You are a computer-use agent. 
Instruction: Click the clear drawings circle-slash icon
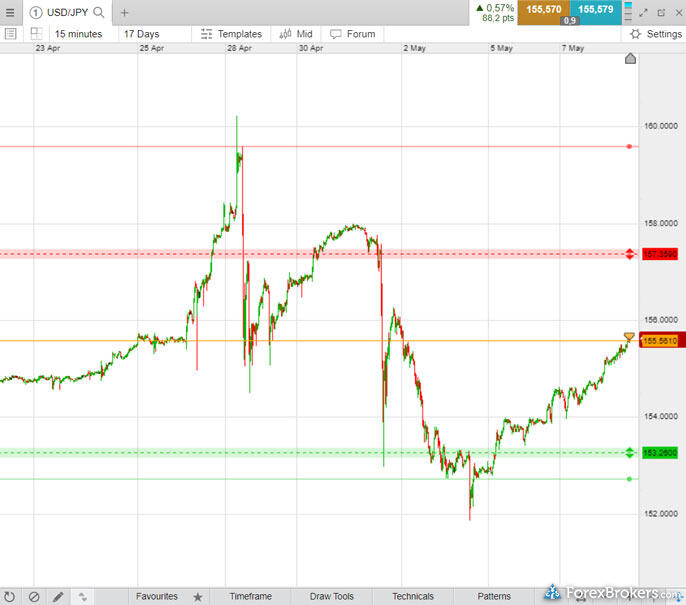[x=34, y=597]
